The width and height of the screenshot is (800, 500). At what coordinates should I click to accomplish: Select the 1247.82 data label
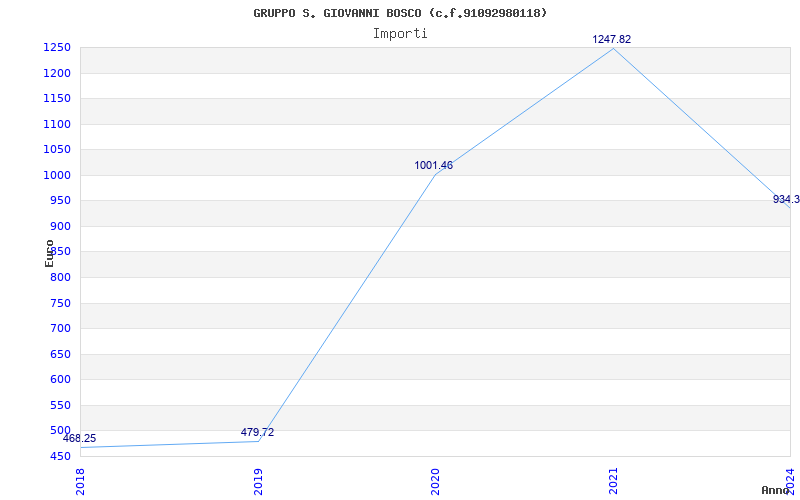click(x=611, y=39)
